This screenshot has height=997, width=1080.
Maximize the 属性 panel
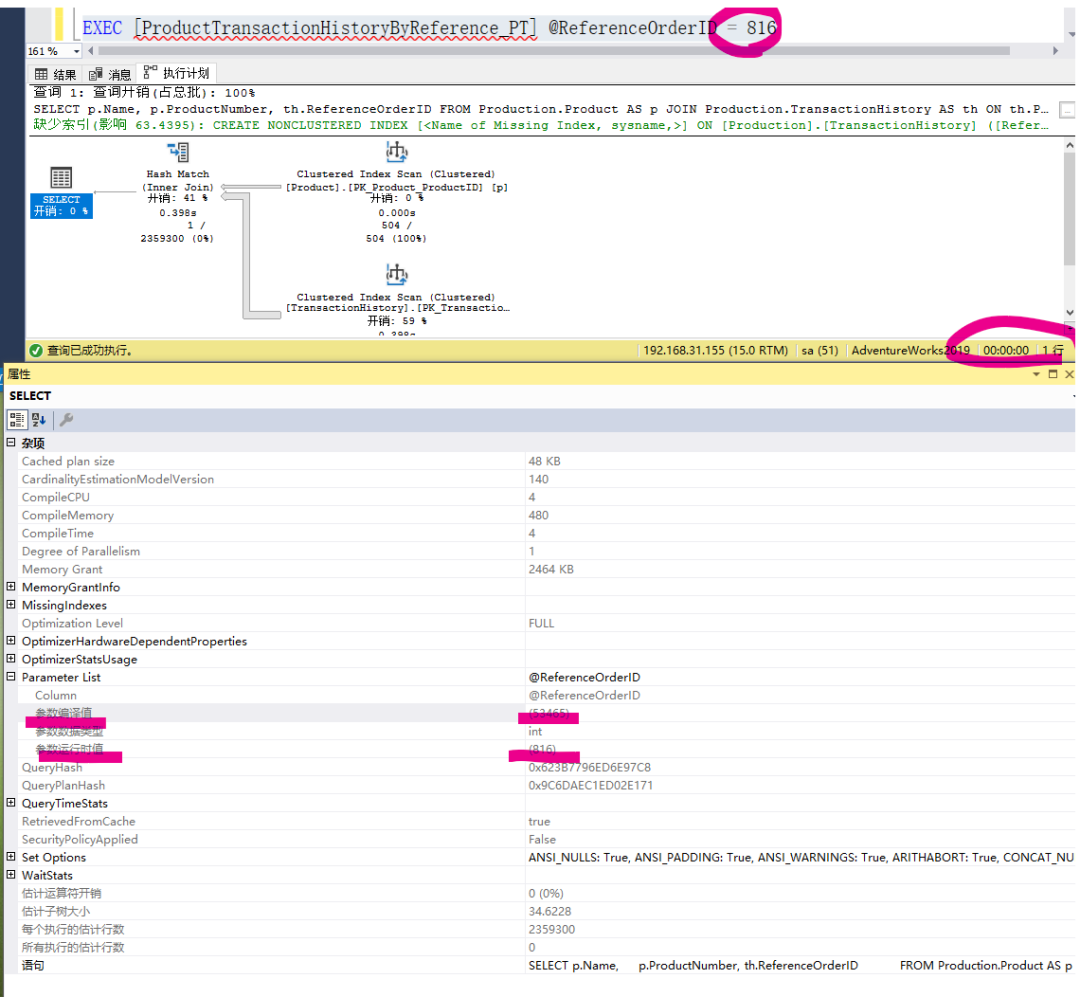click(x=1052, y=374)
